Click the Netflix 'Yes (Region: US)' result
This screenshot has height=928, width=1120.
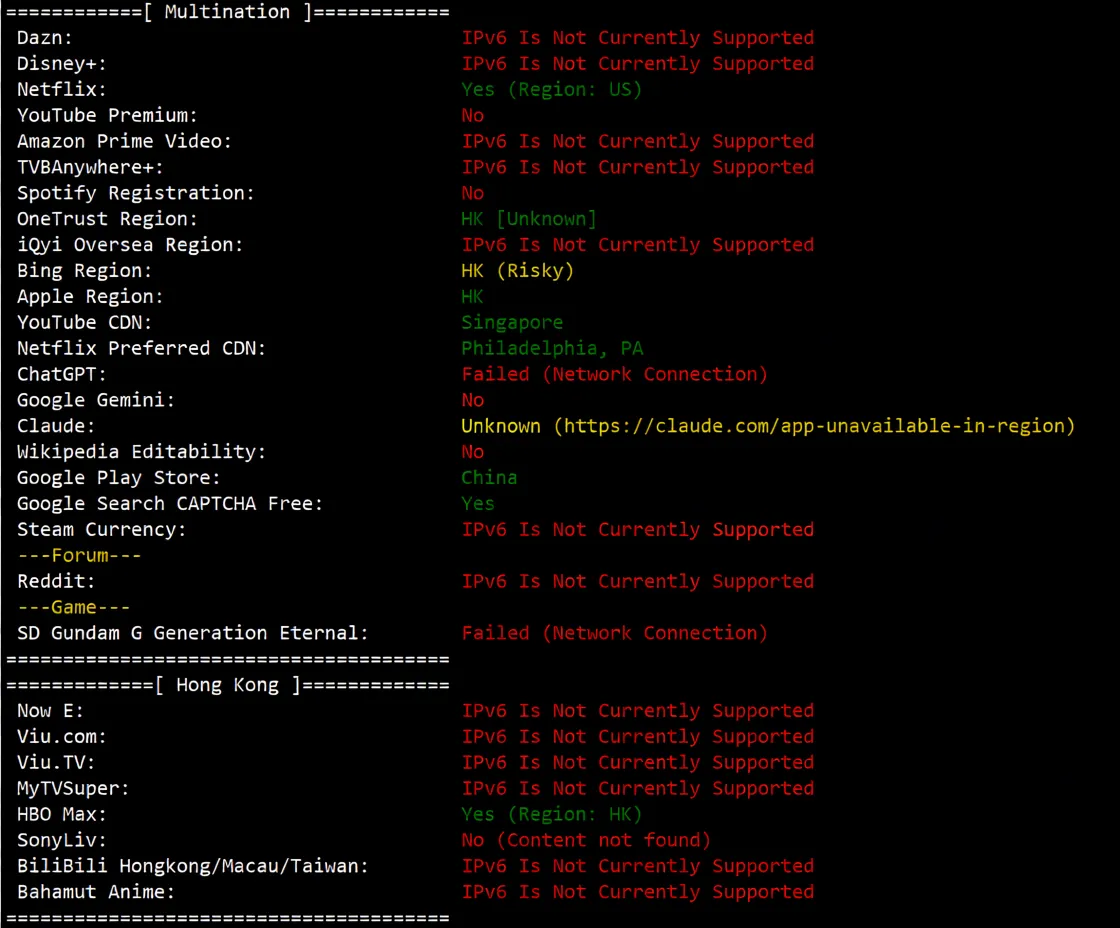(551, 90)
